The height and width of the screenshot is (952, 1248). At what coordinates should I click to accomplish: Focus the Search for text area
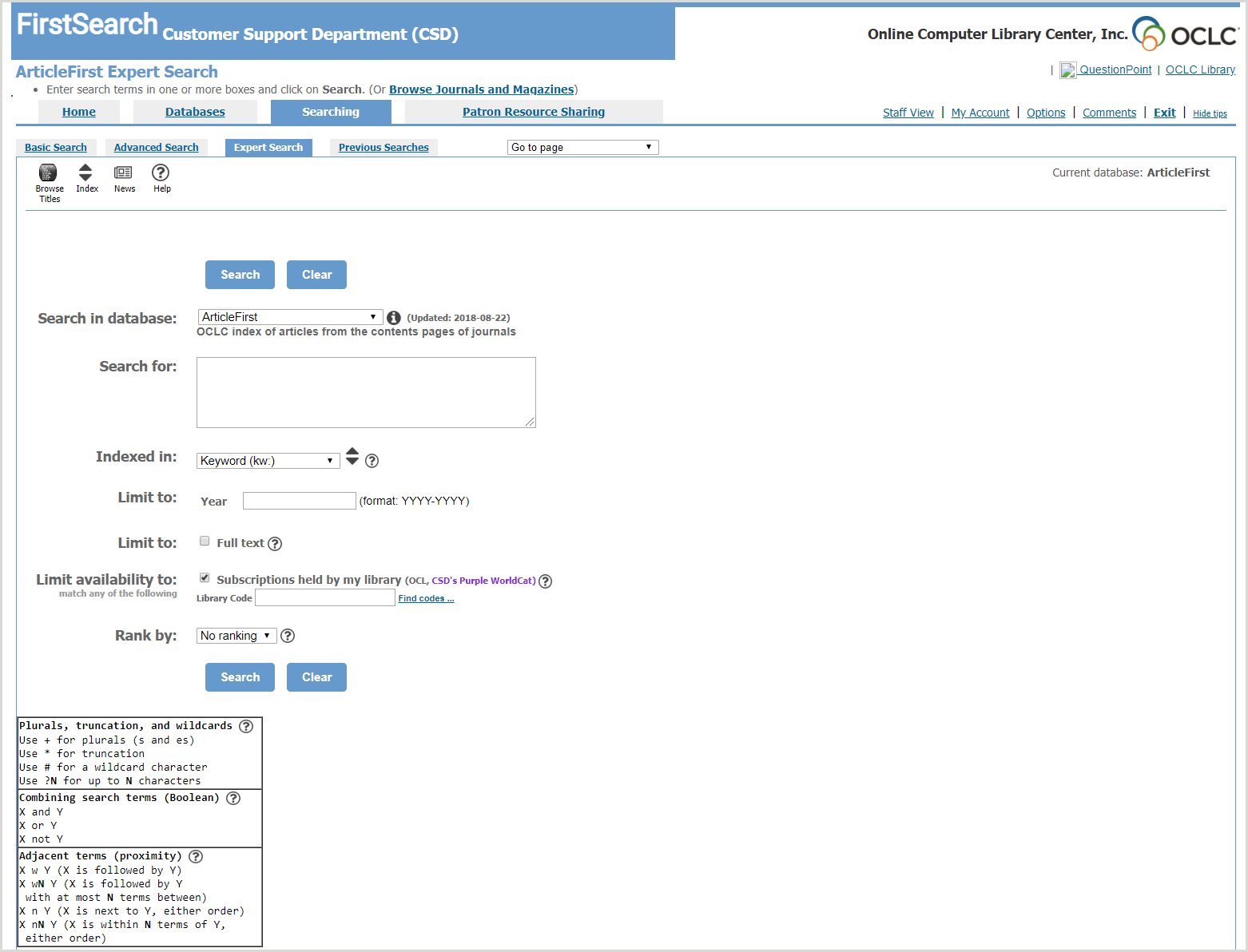click(x=366, y=392)
